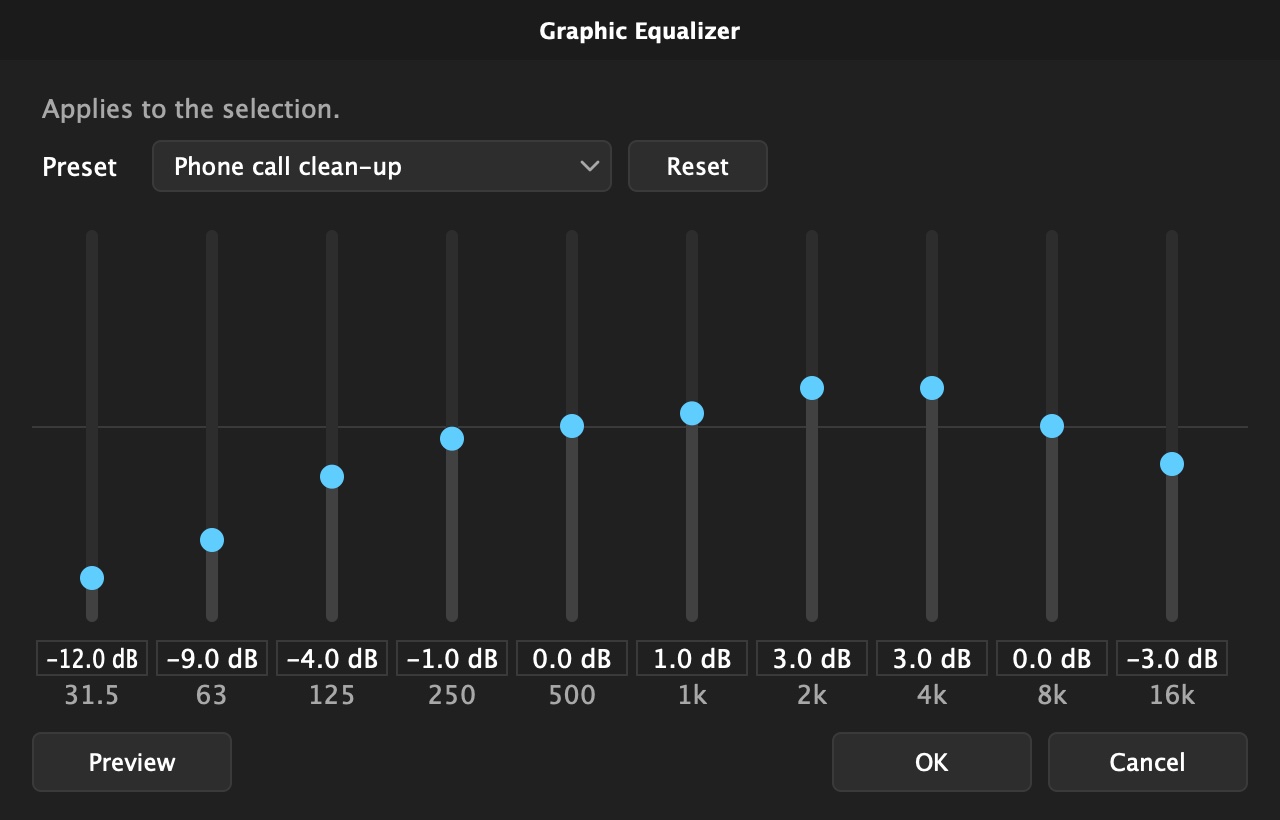Click the 2k band slider handle

[x=812, y=388]
